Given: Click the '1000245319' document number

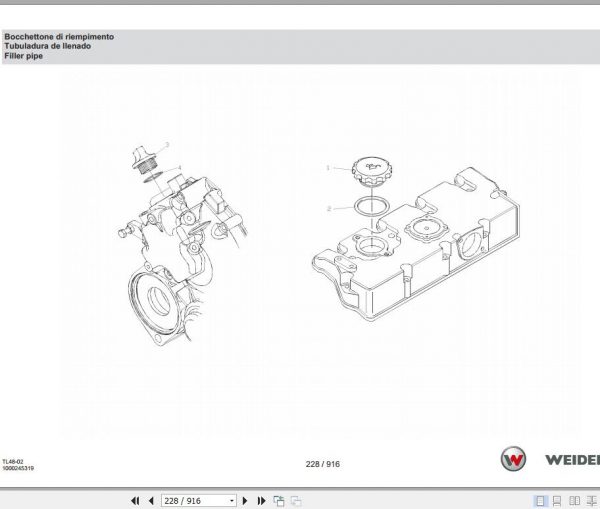Looking at the screenshot, I should [18, 468].
